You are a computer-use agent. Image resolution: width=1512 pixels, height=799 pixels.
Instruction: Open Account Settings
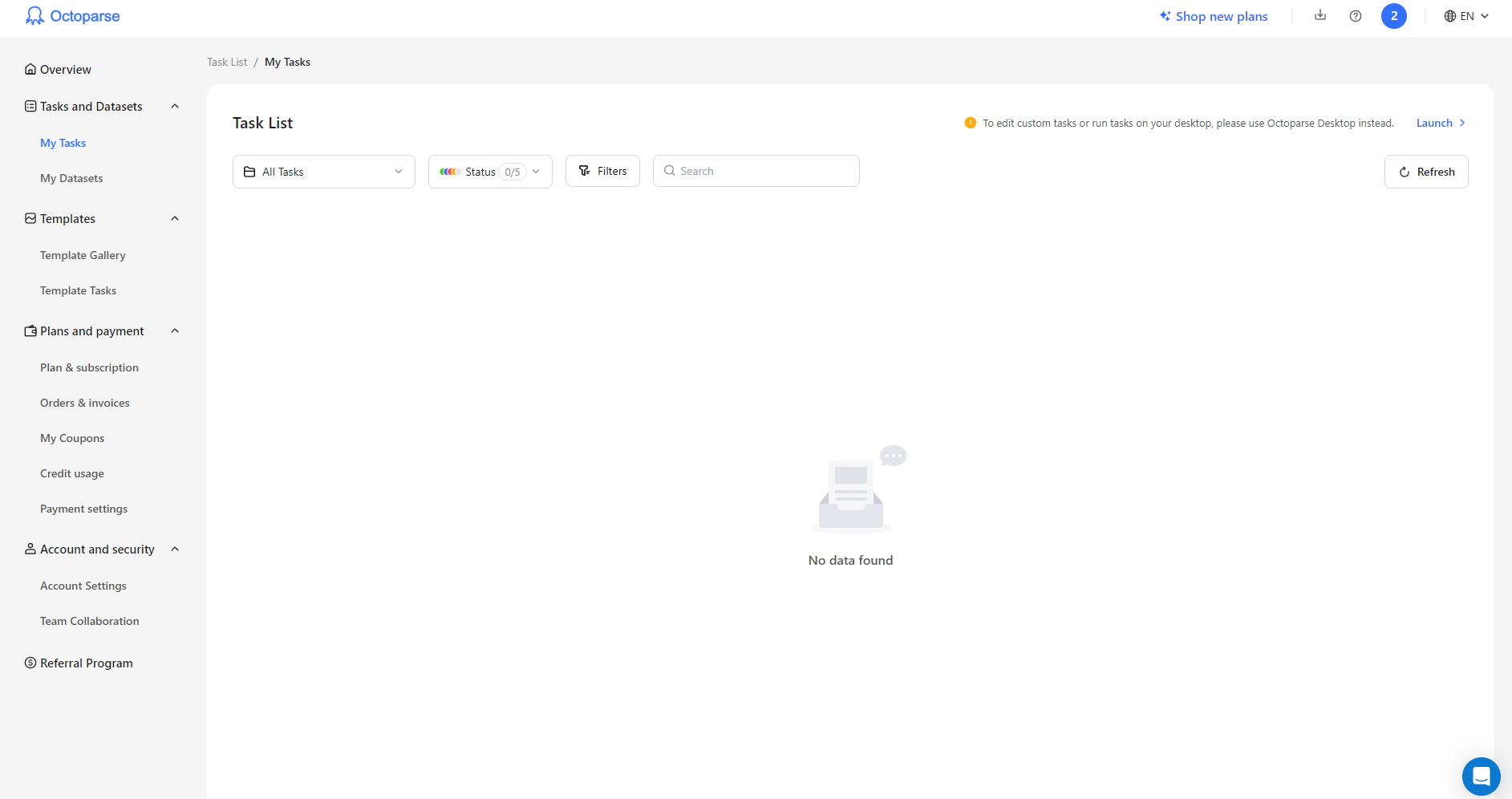pos(83,586)
